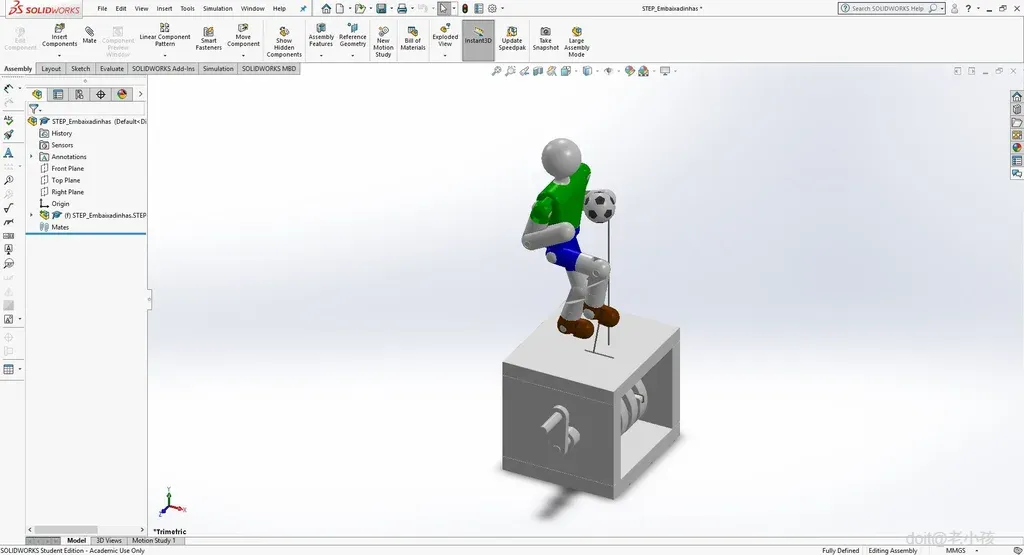Open SOLIDWORKS Forum in task pane
Screen dimensions: 1024x555
click(1017, 173)
